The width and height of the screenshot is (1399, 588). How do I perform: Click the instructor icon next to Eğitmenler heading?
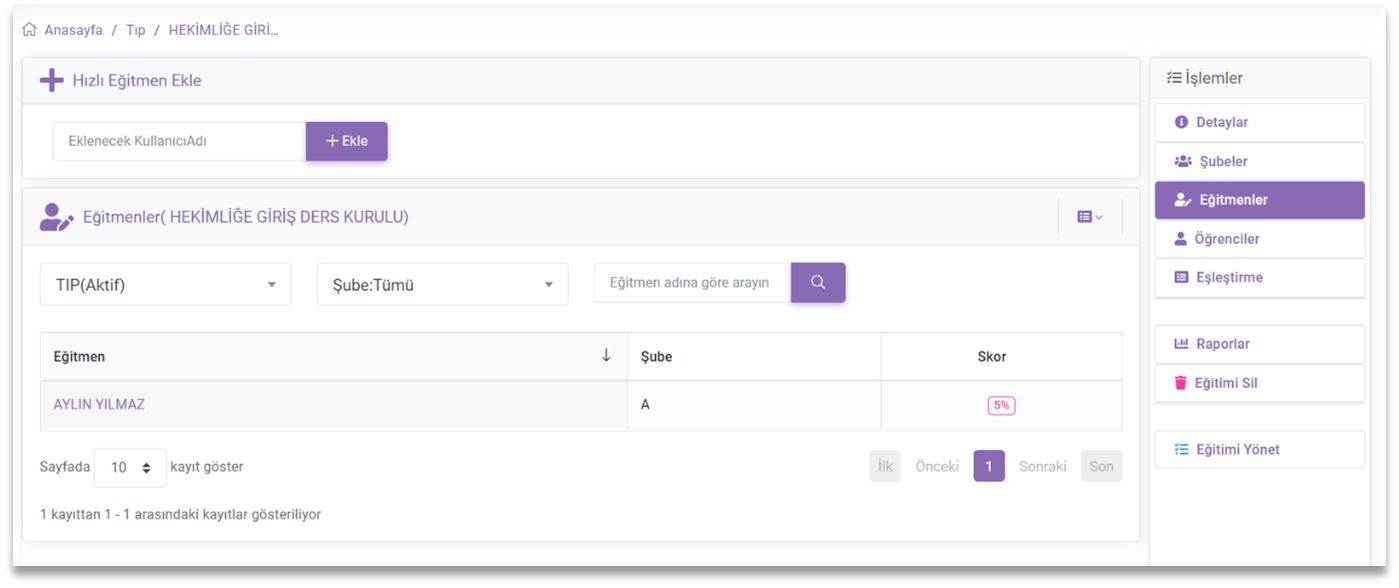tap(56, 217)
